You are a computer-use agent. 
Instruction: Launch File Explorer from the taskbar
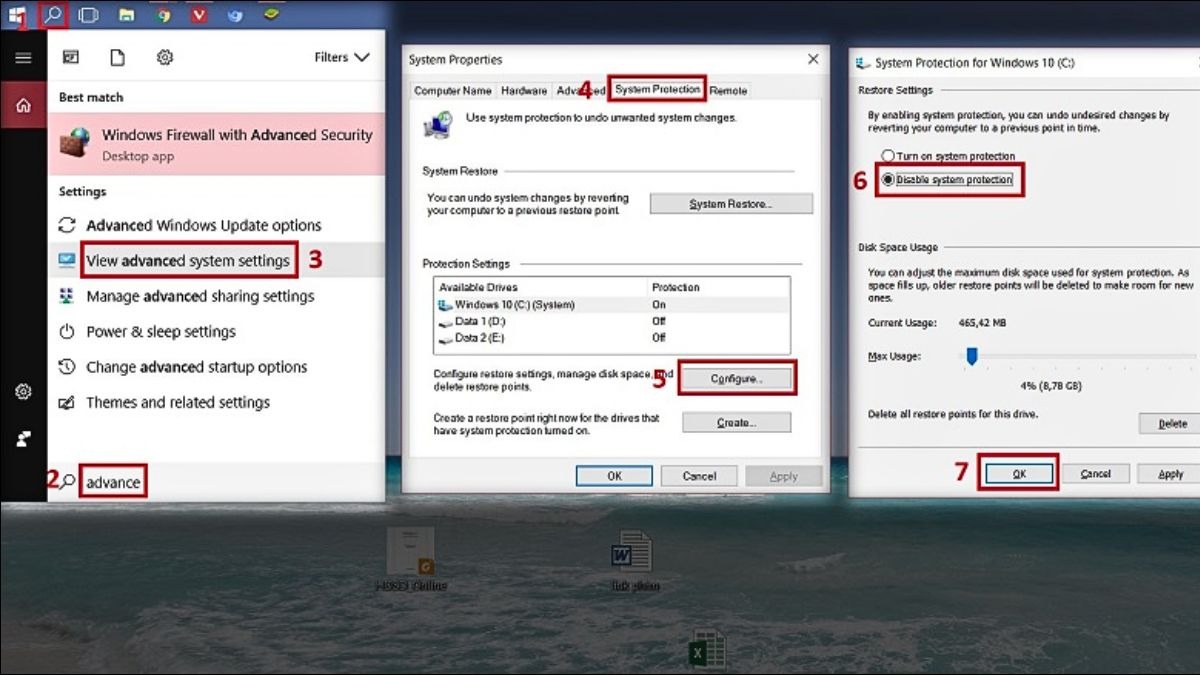point(126,15)
